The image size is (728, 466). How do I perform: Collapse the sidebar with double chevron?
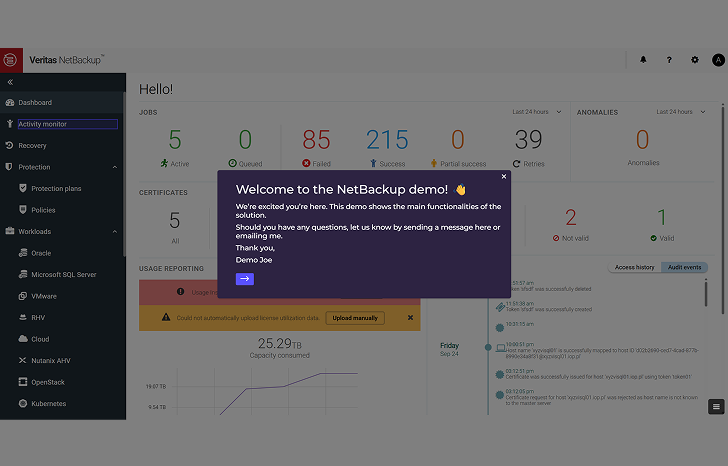click(x=10, y=82)
